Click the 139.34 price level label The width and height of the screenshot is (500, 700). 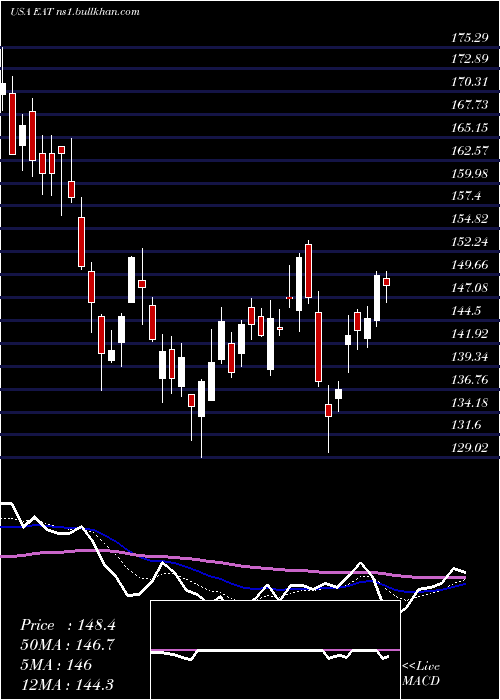(470, 357)
